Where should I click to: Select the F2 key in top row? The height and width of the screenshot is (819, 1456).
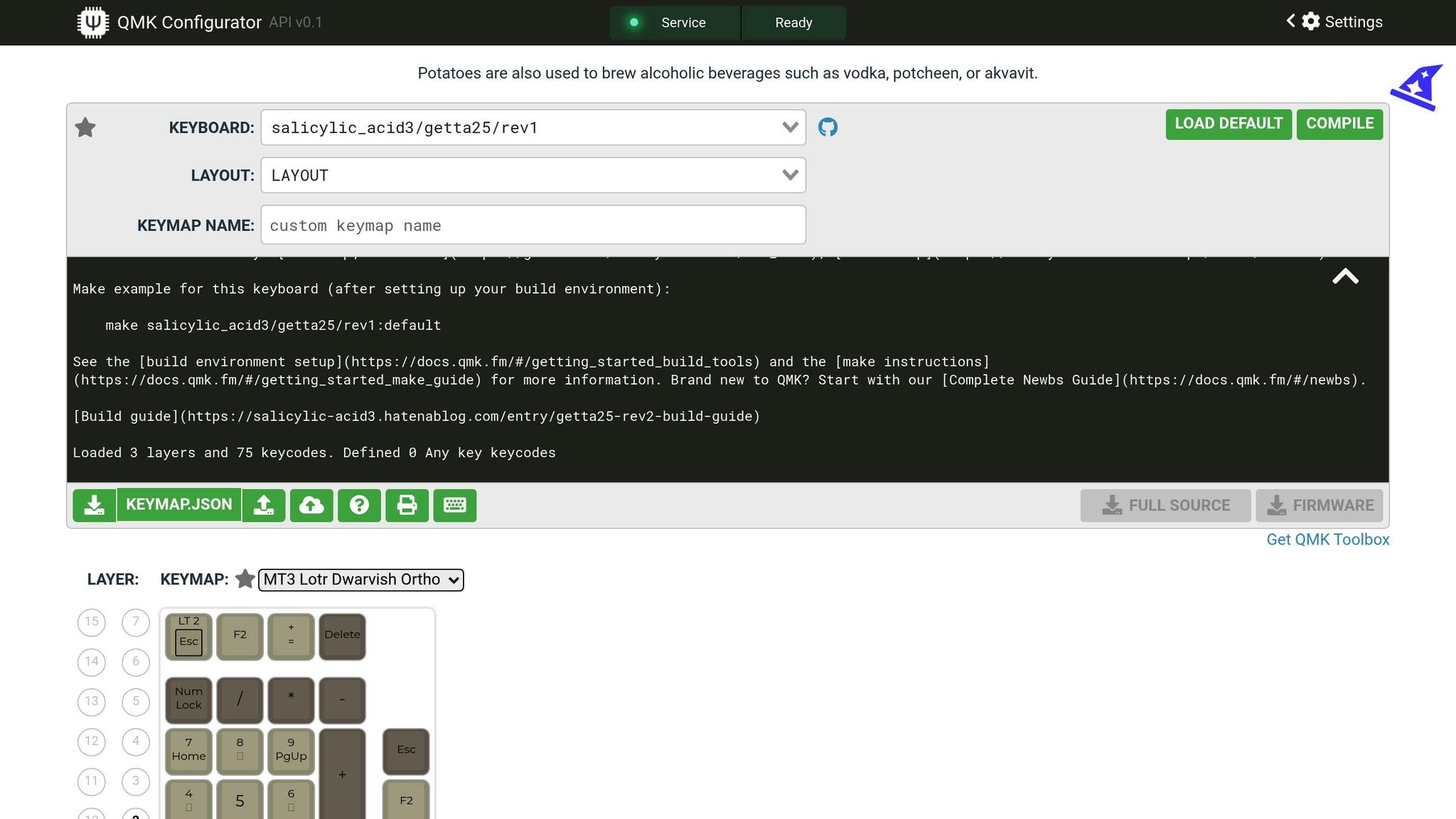[240, 636]
